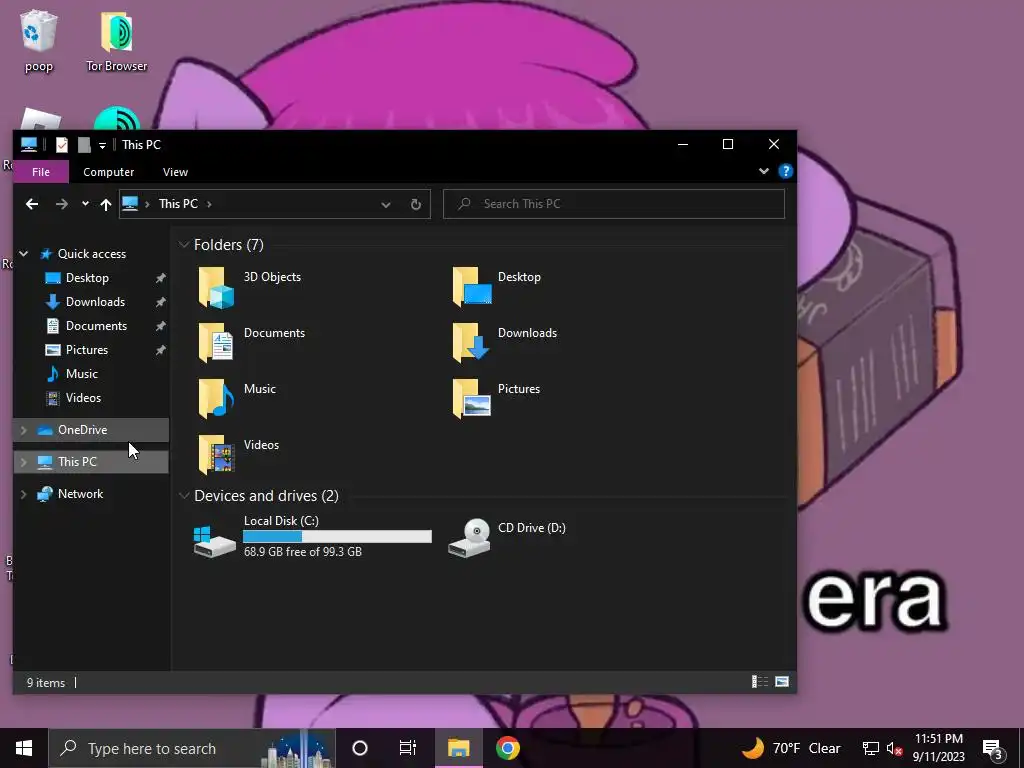Refresh the This PC address bar

(415, 204)
